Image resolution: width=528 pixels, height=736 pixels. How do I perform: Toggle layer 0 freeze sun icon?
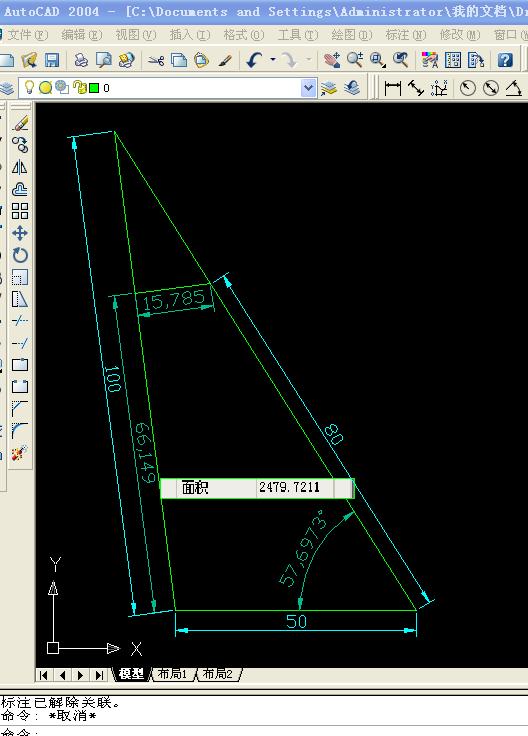click(x=46, y=88)
